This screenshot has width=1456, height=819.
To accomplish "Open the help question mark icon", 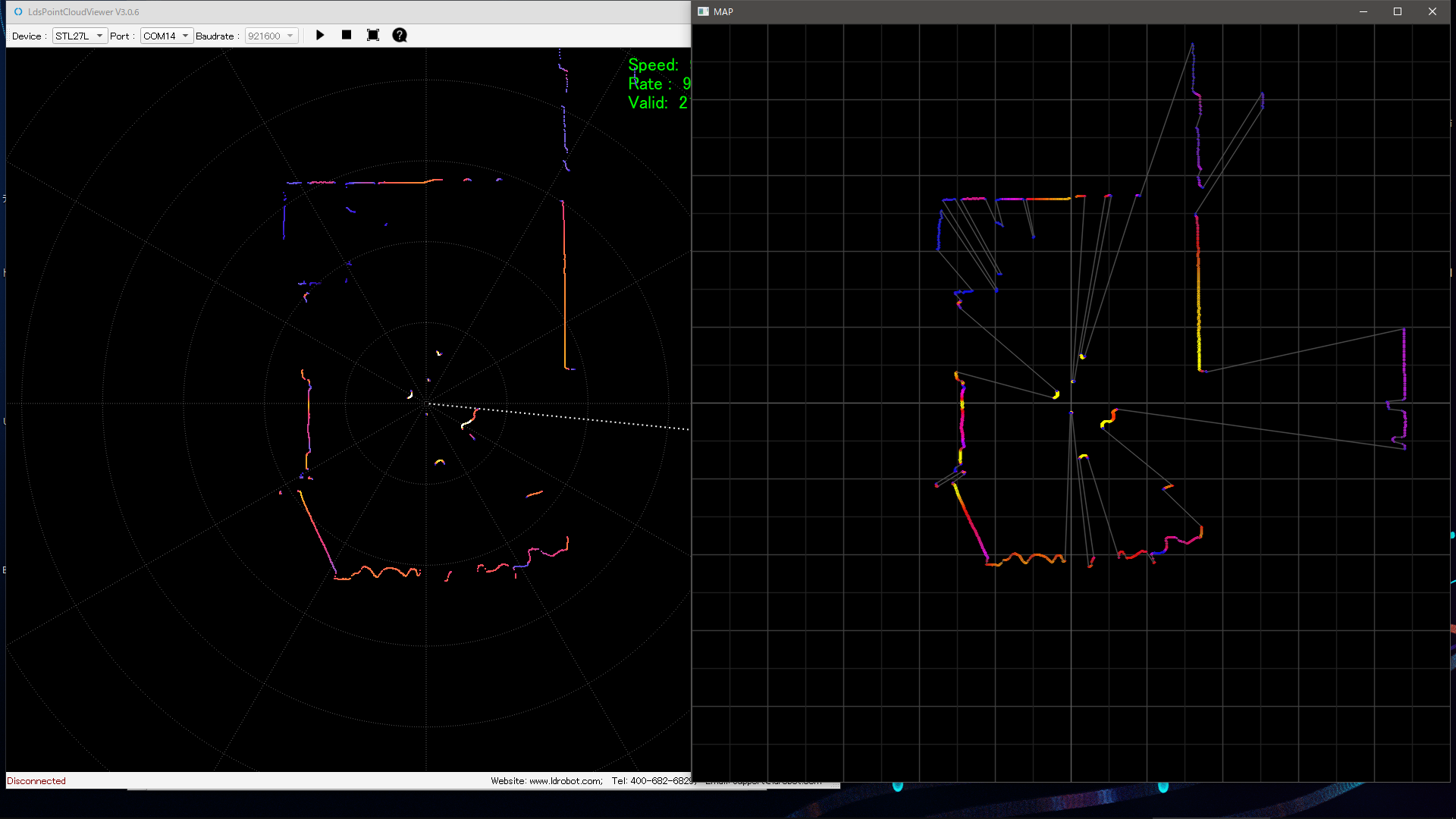I will pyautogui.click(x=400, y=36).
